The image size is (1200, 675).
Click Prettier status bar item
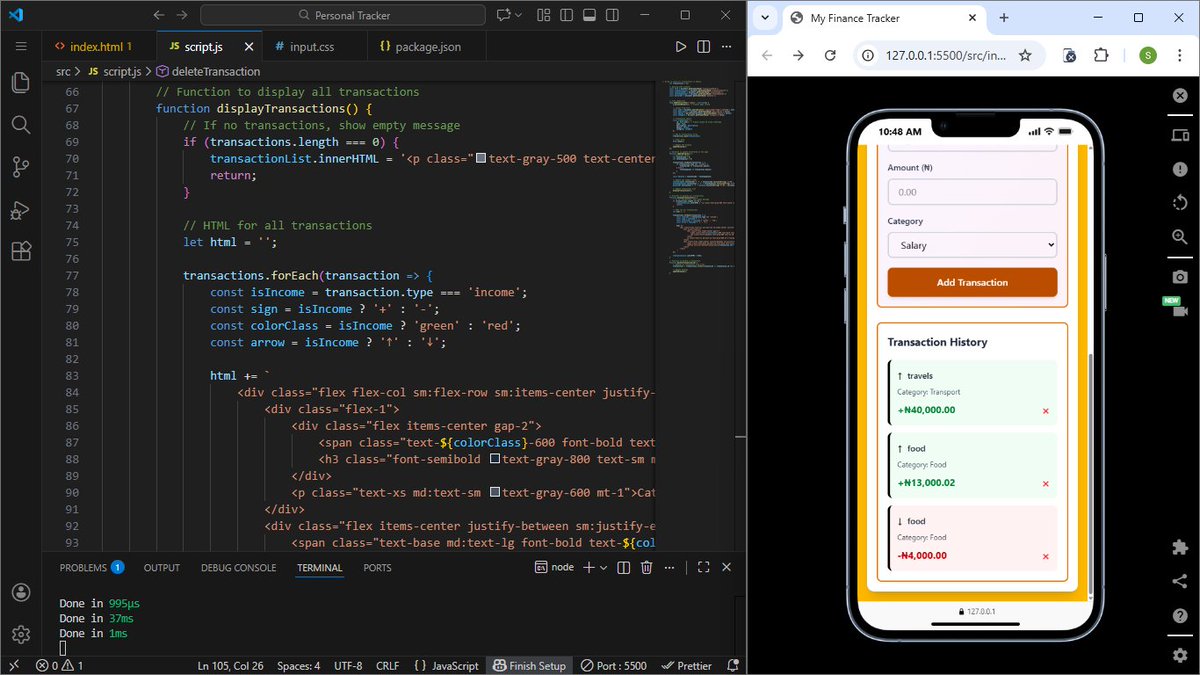tap(687, 665)
